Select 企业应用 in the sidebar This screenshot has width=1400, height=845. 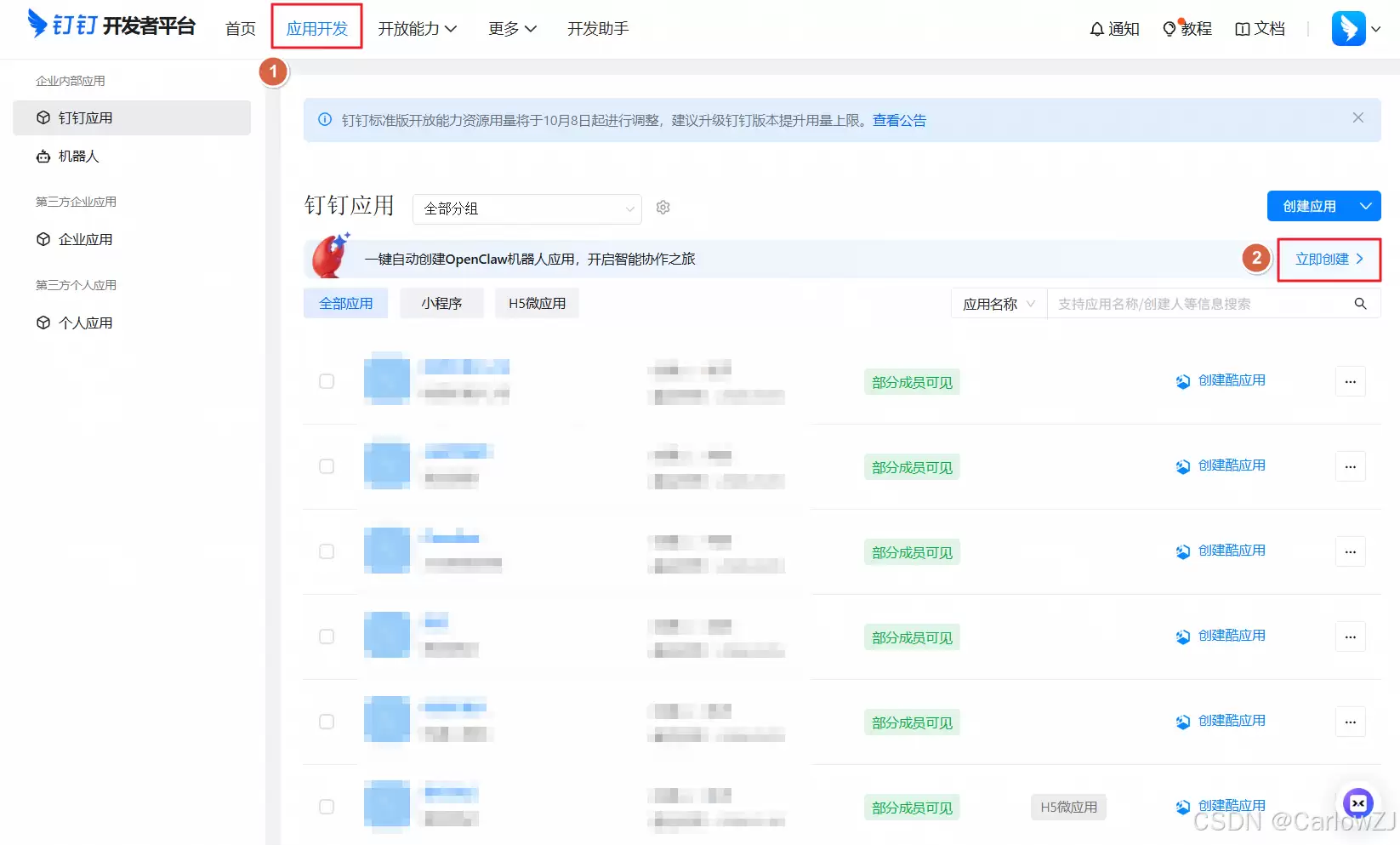pos(85,239)
